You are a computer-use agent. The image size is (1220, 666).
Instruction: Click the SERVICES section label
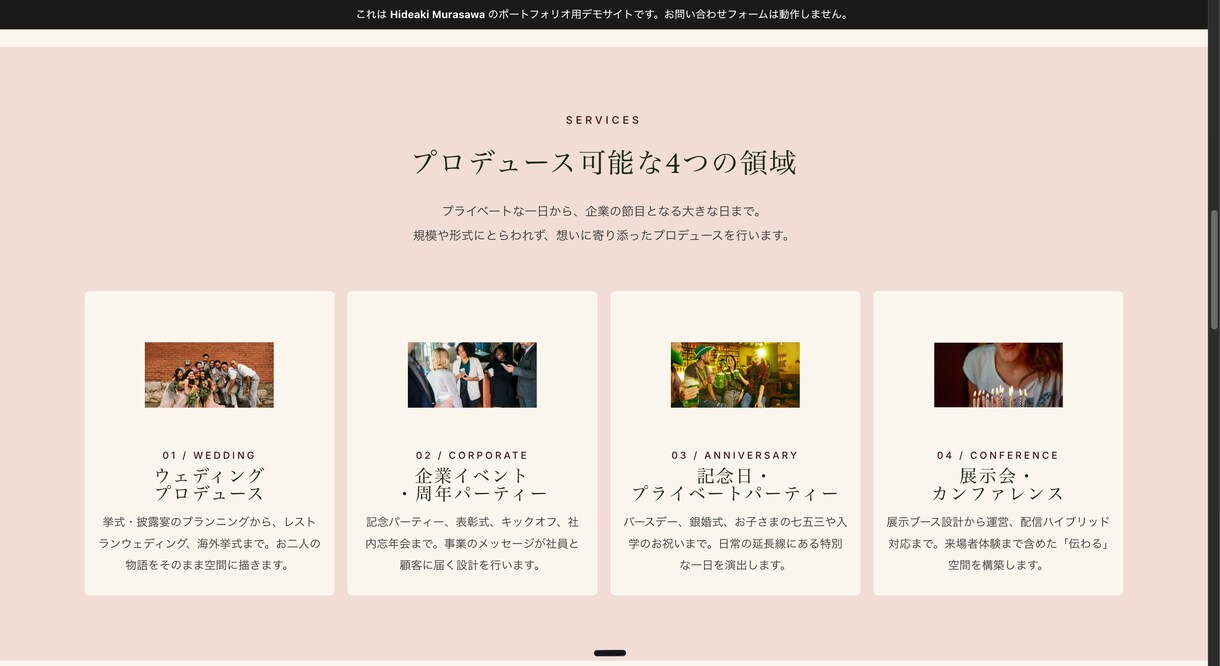(603, 120)
